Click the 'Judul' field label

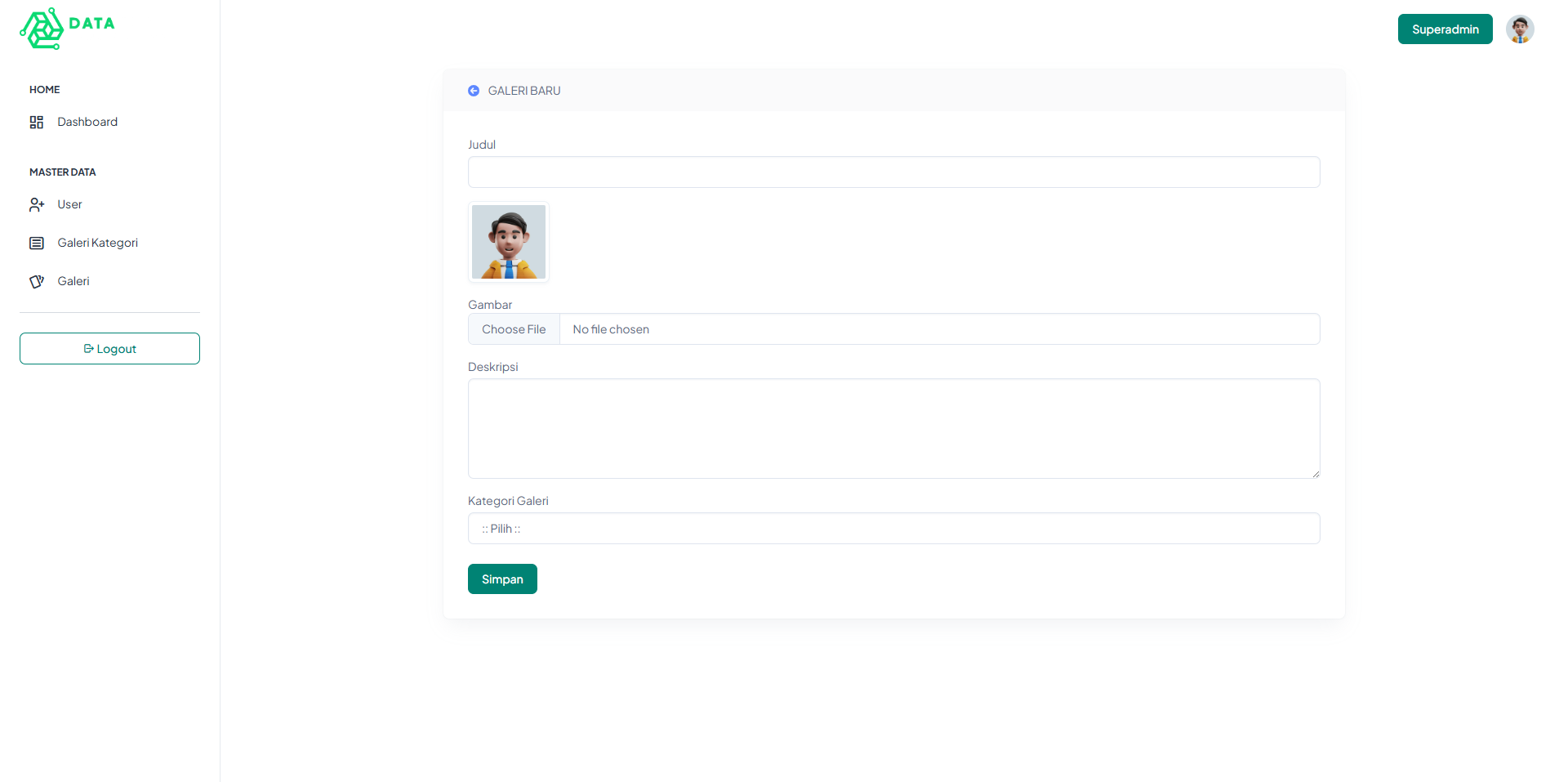pos(482,145)
